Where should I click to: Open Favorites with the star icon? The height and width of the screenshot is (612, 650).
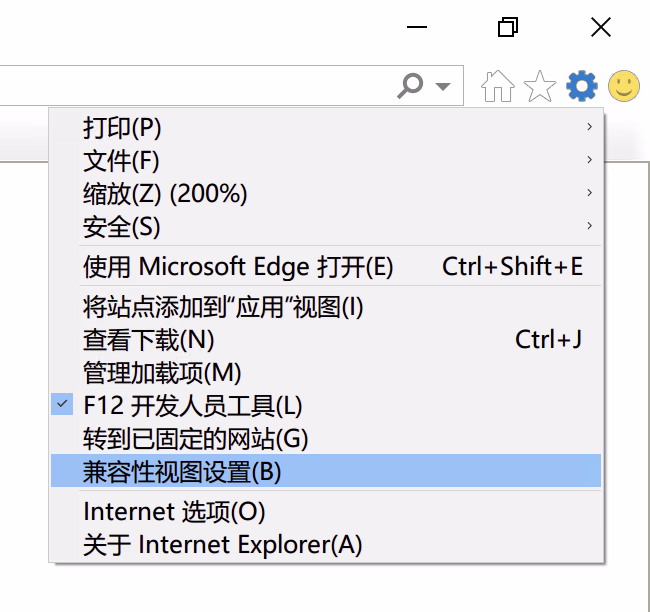coord(540,87)
